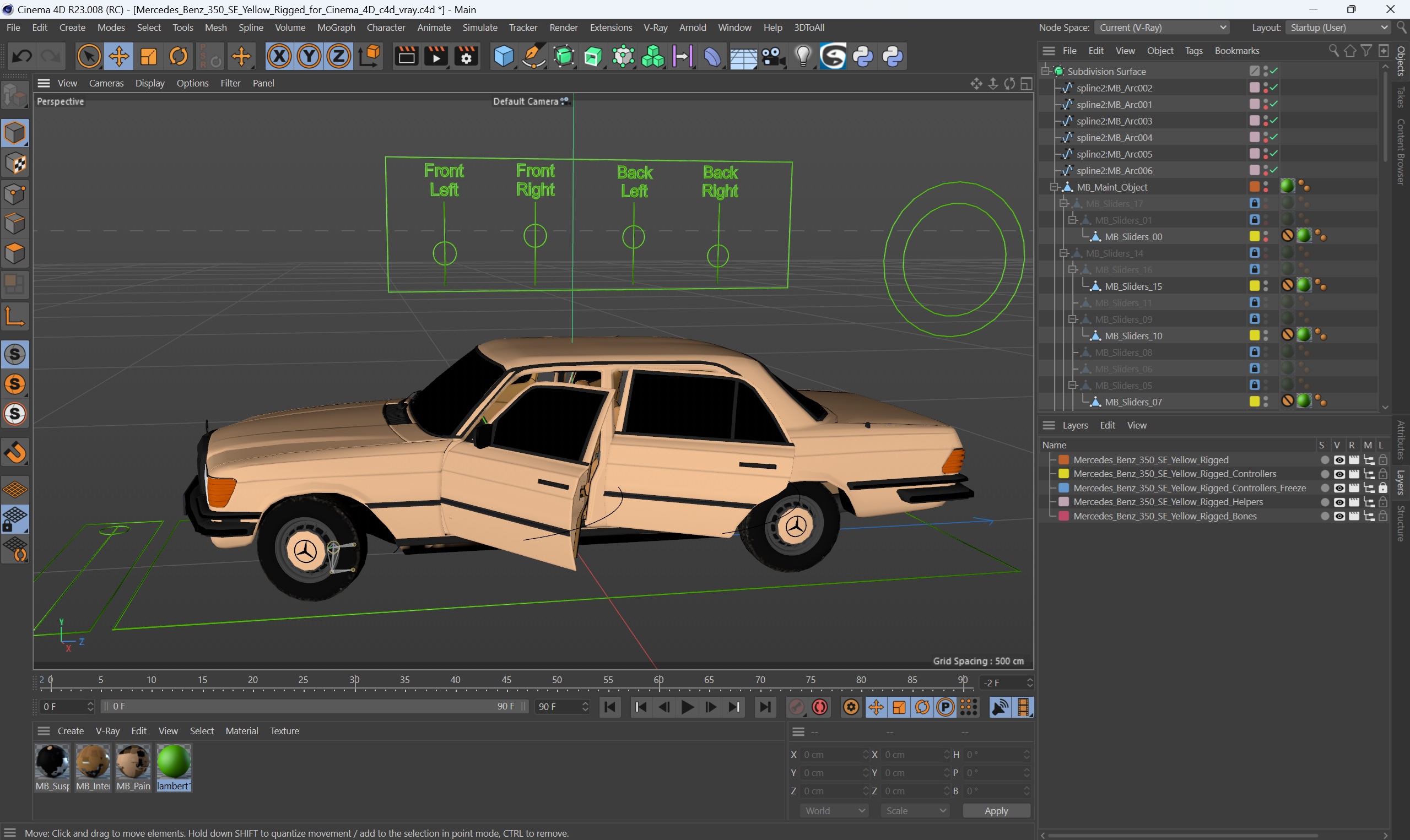Open the Scale mode dropdown

point(915,811)
